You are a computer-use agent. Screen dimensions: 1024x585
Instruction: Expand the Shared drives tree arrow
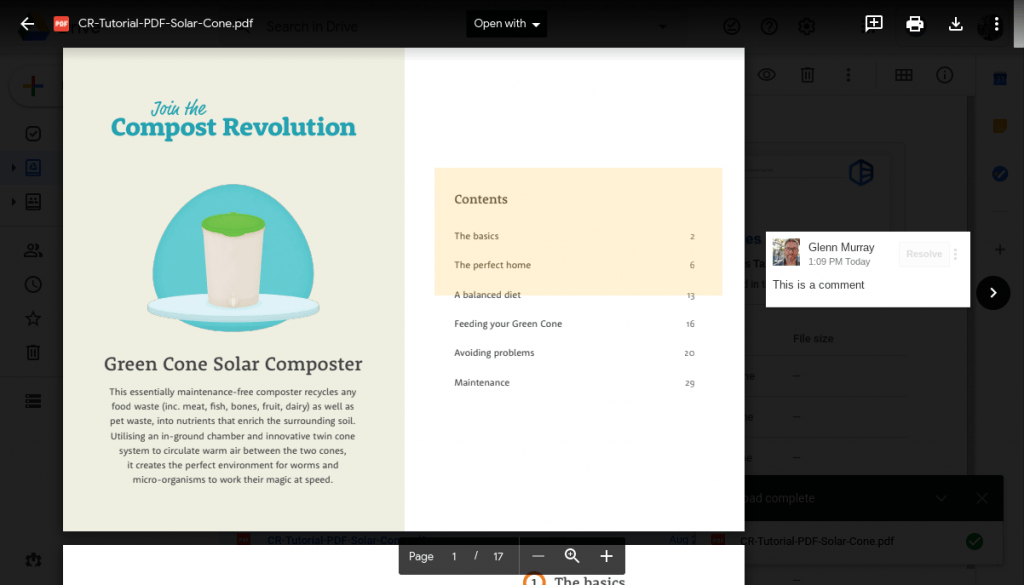point(13,202)
